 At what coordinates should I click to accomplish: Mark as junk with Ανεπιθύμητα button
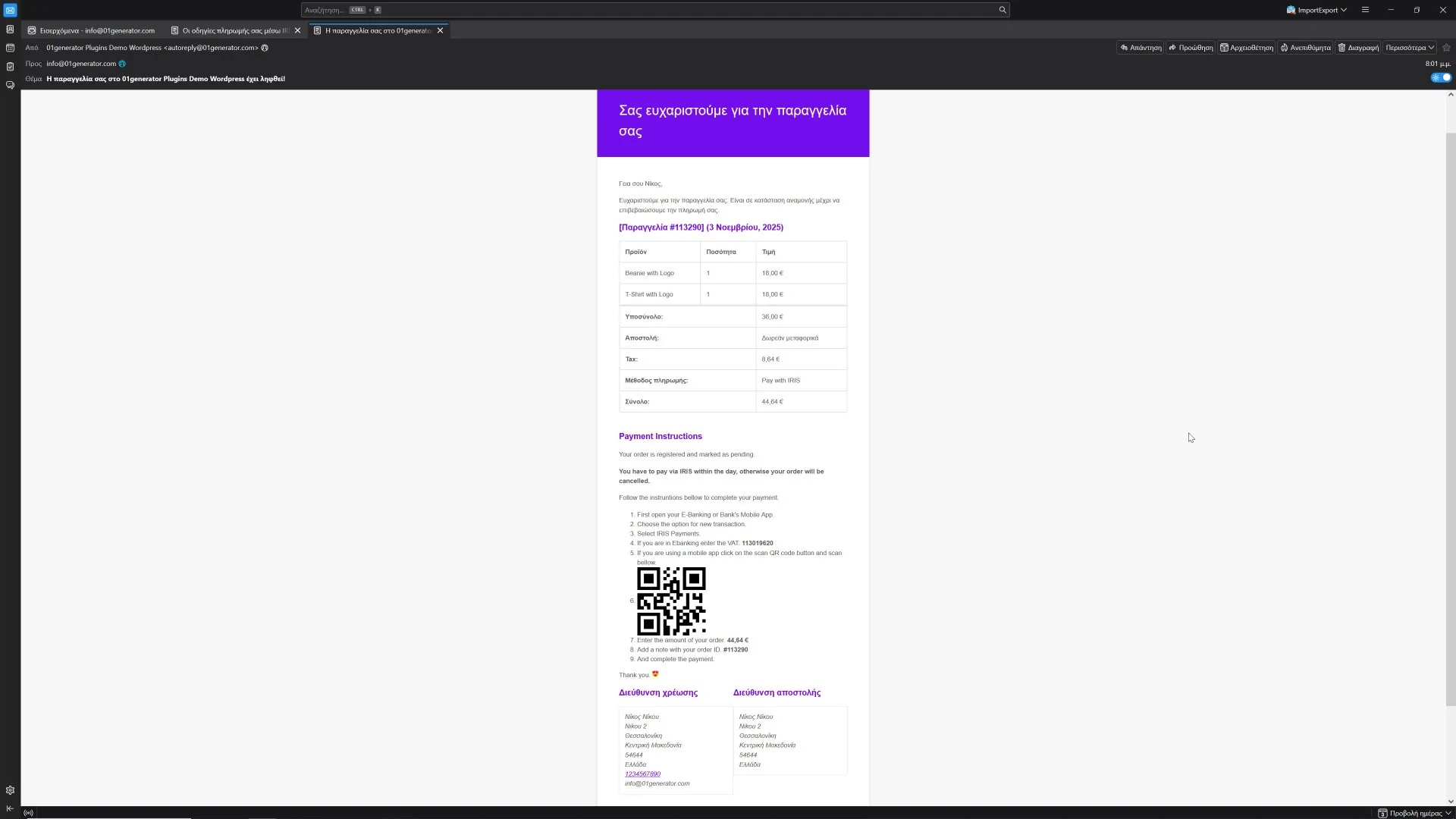(x=1305, y=48)
